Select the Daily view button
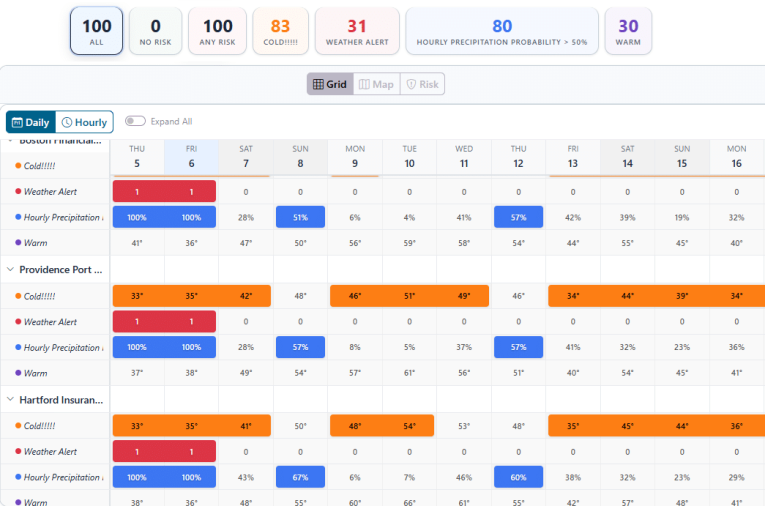The height and width of the screenshot is (506, 765). click(x=31, y=122)
